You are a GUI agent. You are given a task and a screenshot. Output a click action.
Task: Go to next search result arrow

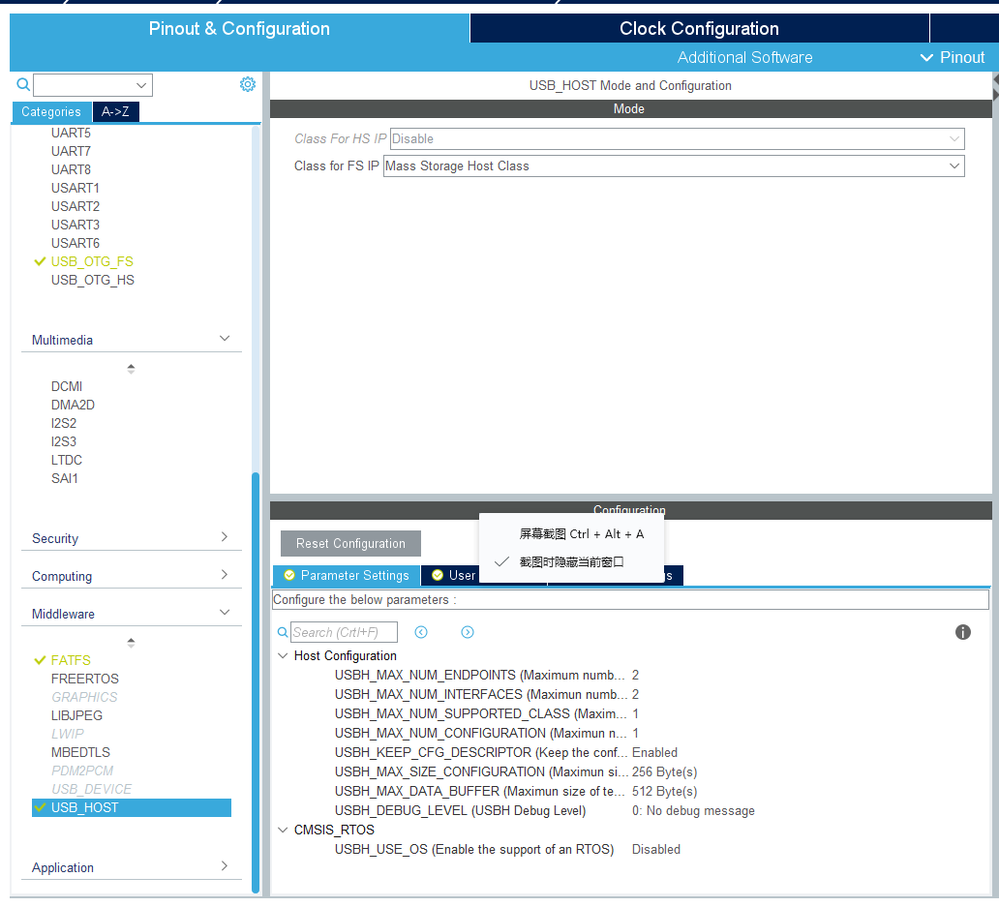[468, 632]
